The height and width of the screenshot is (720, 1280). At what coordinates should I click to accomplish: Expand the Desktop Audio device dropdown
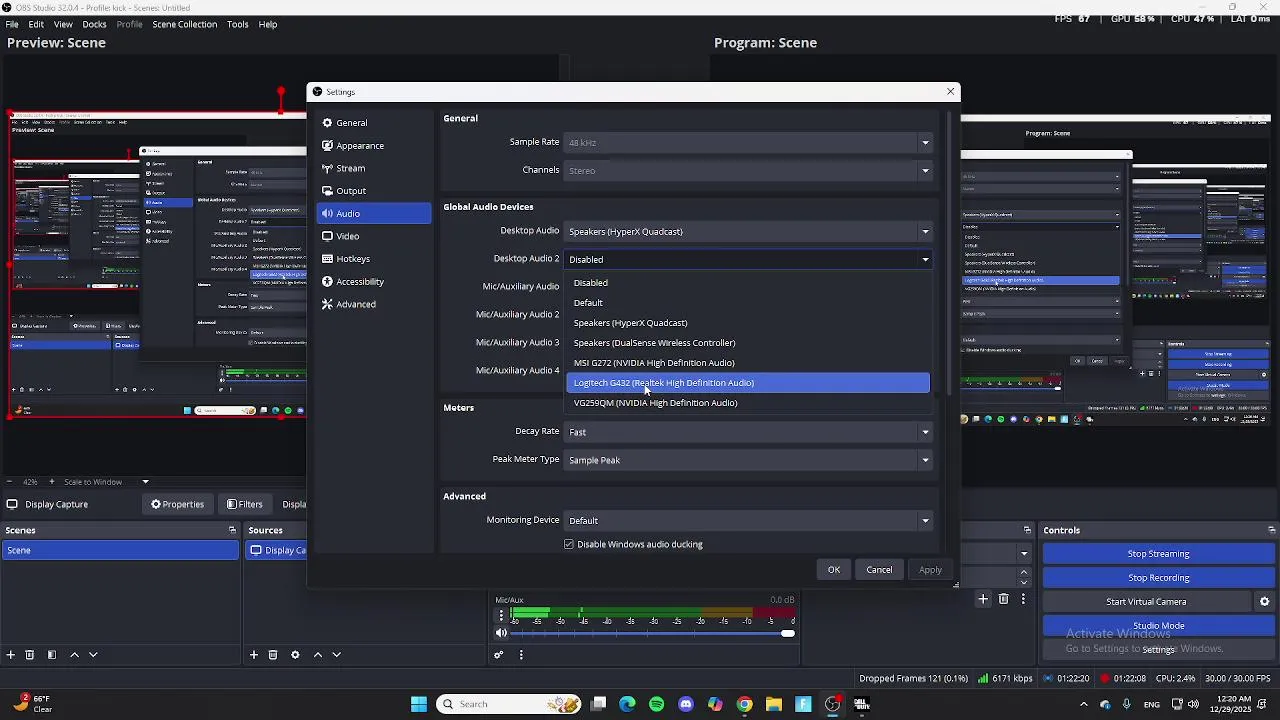click(748, 232)
